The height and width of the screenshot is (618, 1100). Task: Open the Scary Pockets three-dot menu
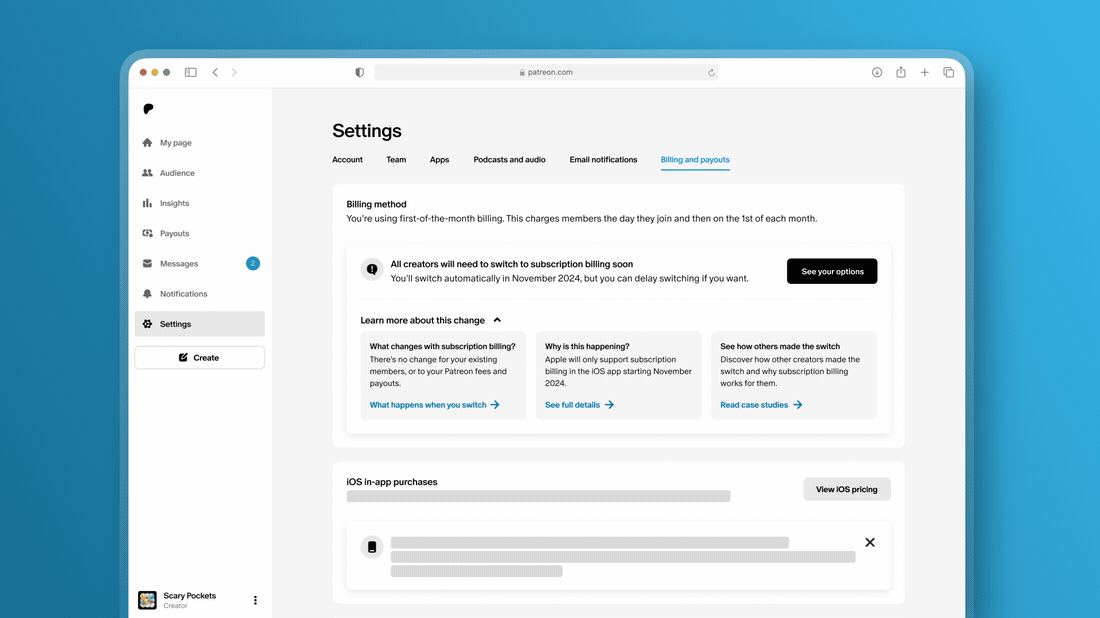(x=255, y=600)
